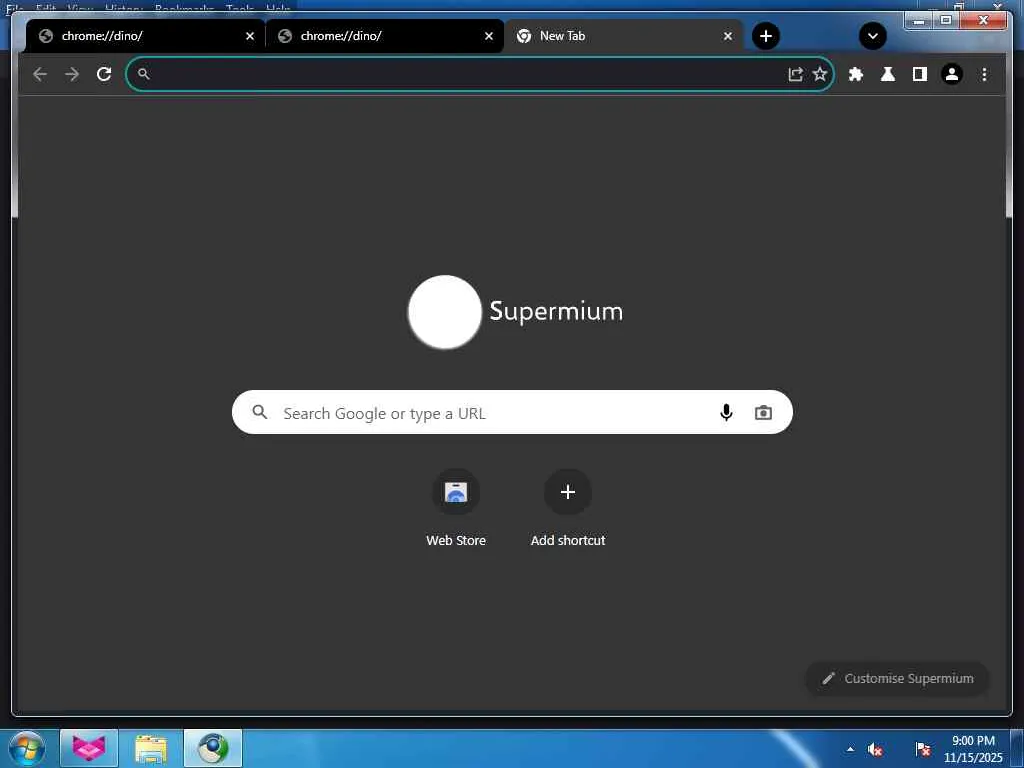
Task: Open a new tab with plus button
Action: tap(766, 36)
